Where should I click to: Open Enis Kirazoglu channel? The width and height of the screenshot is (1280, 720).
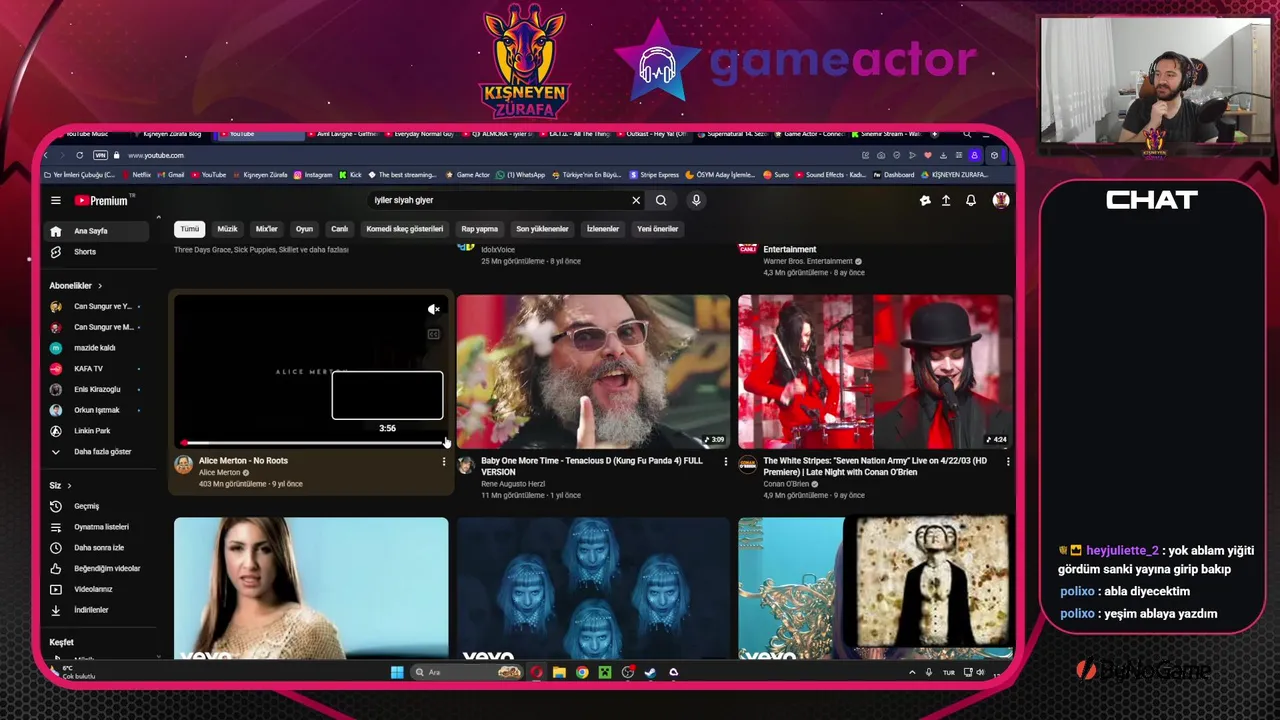pos(98,389)
